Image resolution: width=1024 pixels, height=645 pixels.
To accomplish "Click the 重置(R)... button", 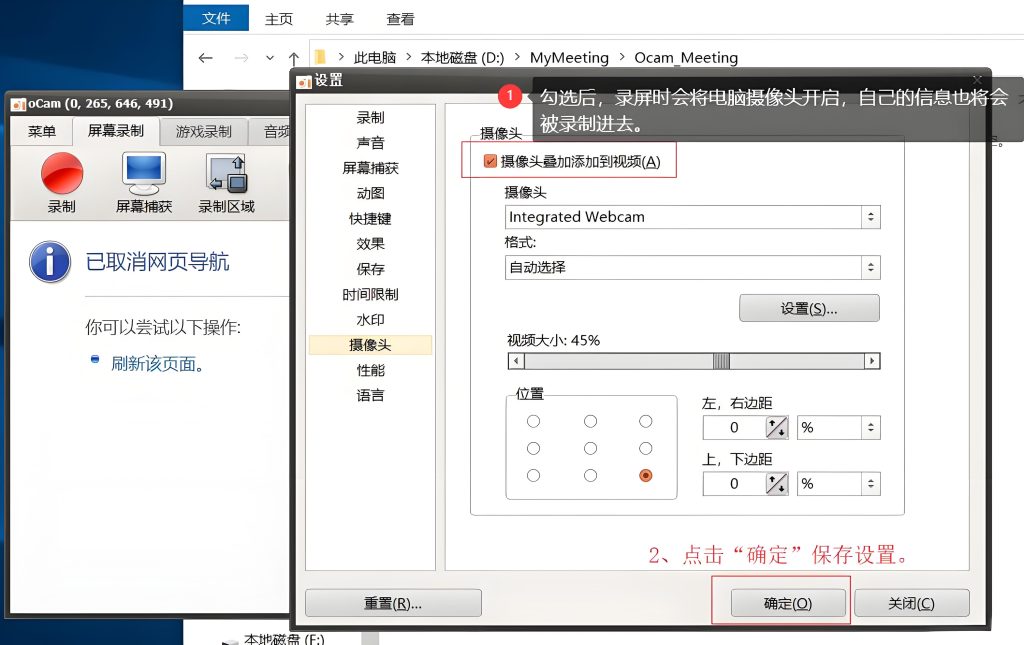I will (x=393, y=603).
